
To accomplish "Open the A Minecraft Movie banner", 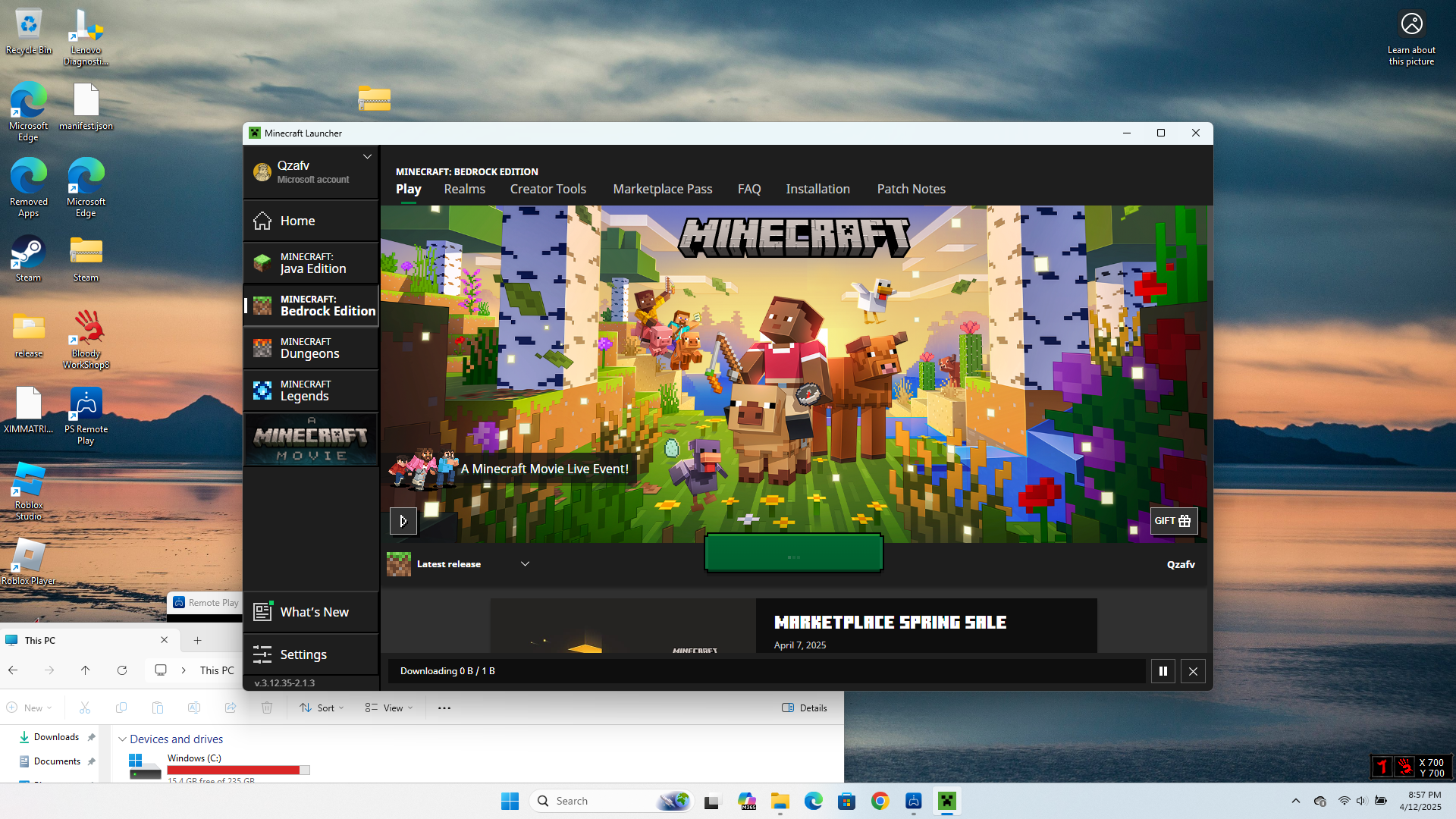I will [311, 439].
